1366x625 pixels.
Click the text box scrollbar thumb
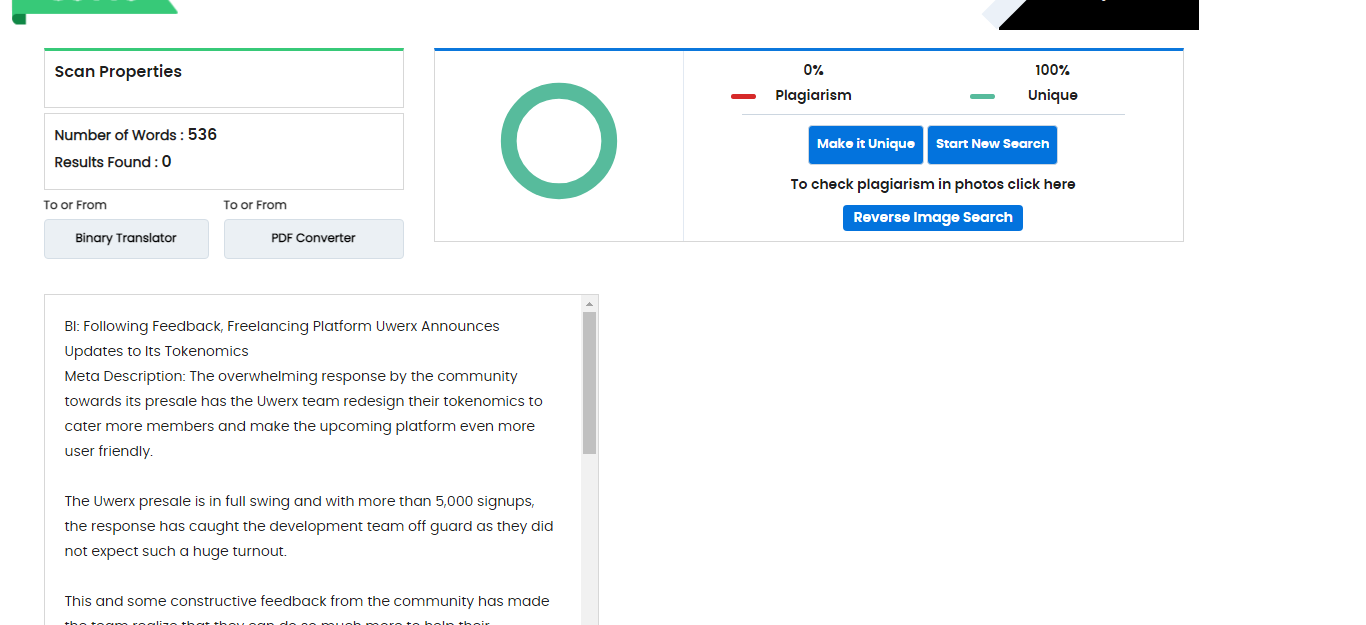pyautogui.click(x=589, y=382)
